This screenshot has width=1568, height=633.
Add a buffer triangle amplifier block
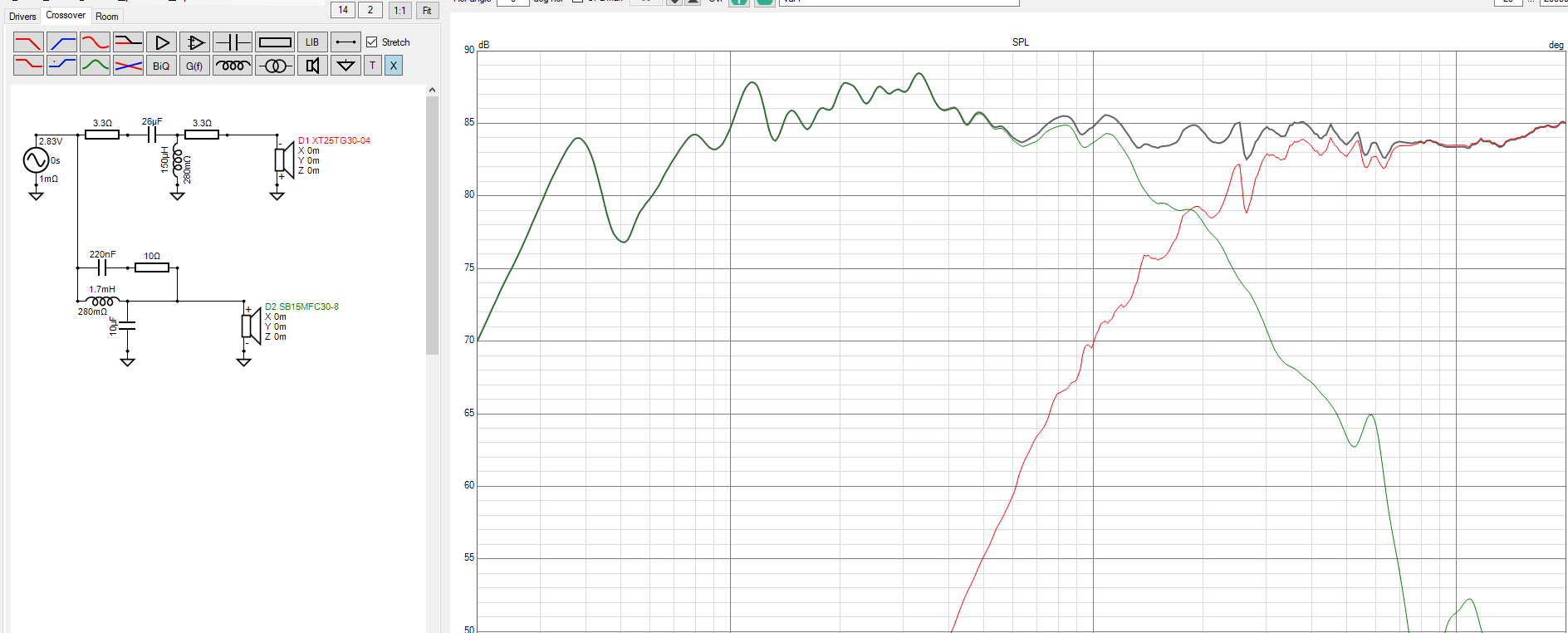(x=161, y=42)
